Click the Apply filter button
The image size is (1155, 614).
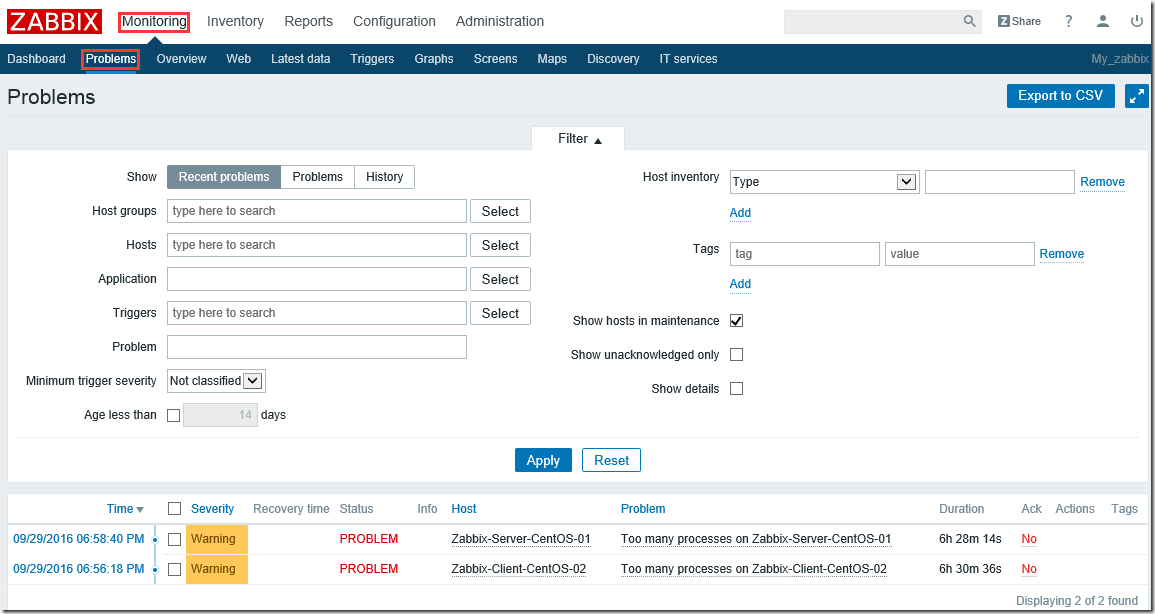(x=543, y=460)
